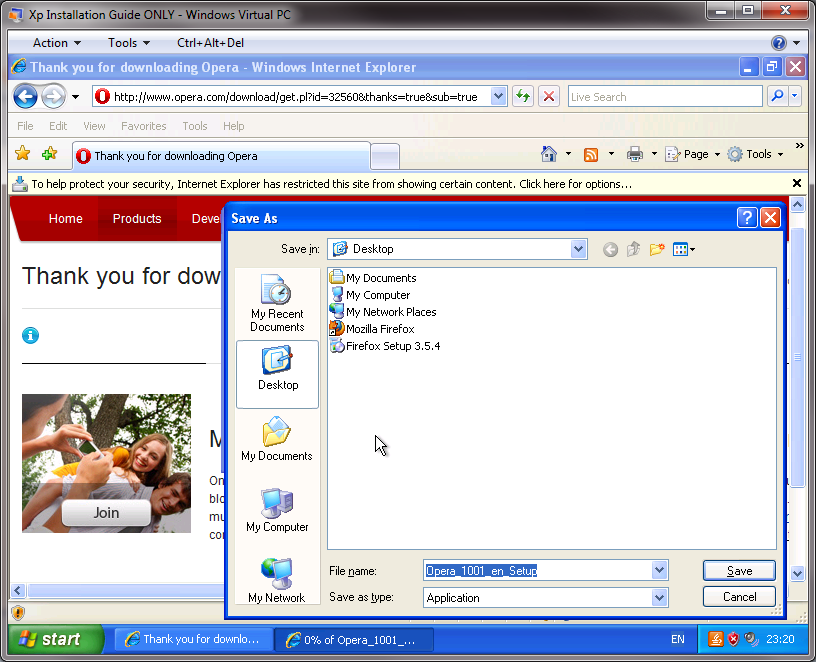Open Views menu icon in Save As
This screenshot has width=816, height=662.
(684, 249)
